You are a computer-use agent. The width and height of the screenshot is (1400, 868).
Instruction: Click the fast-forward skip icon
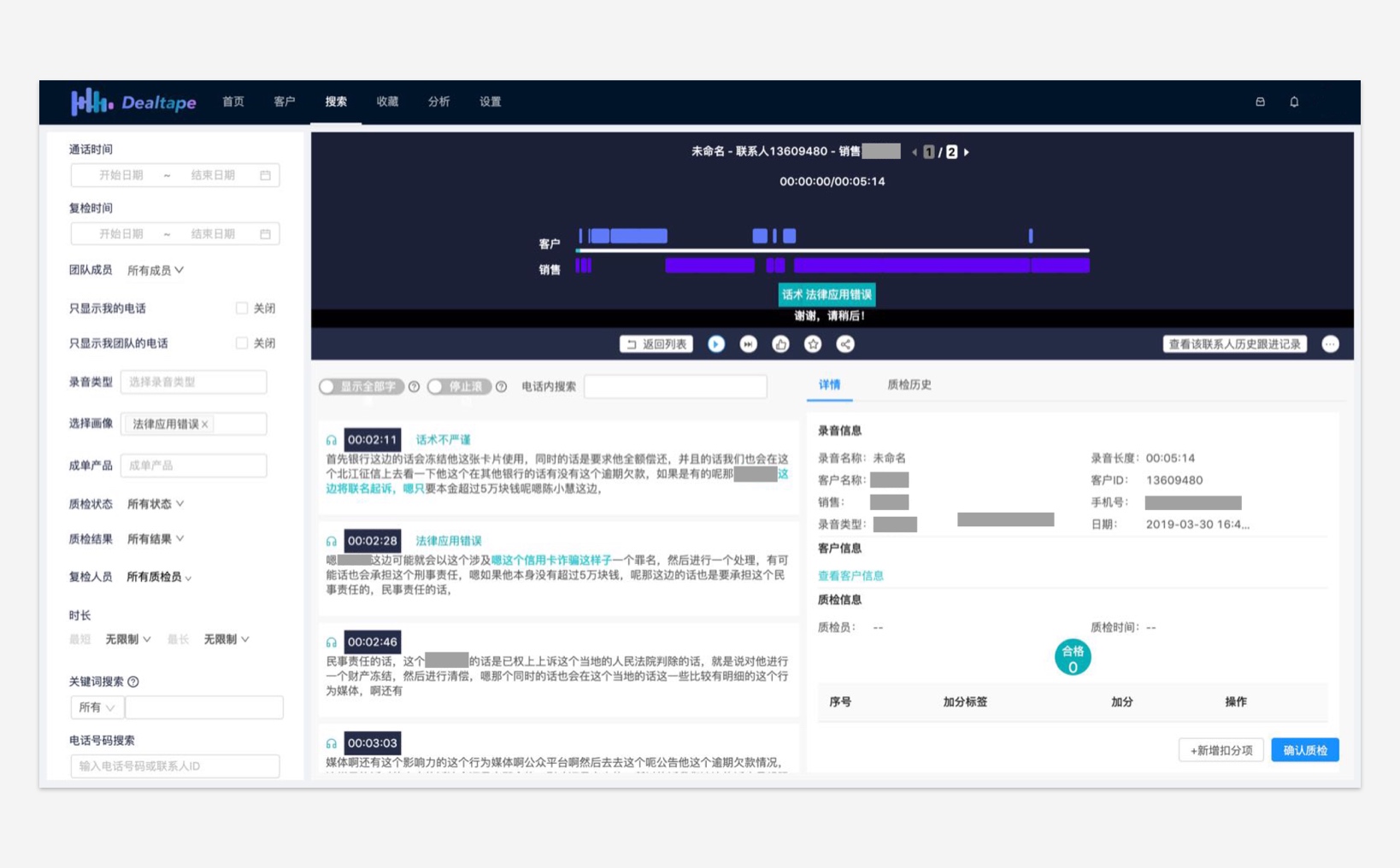pyautogui.click(x=749, y=344)
